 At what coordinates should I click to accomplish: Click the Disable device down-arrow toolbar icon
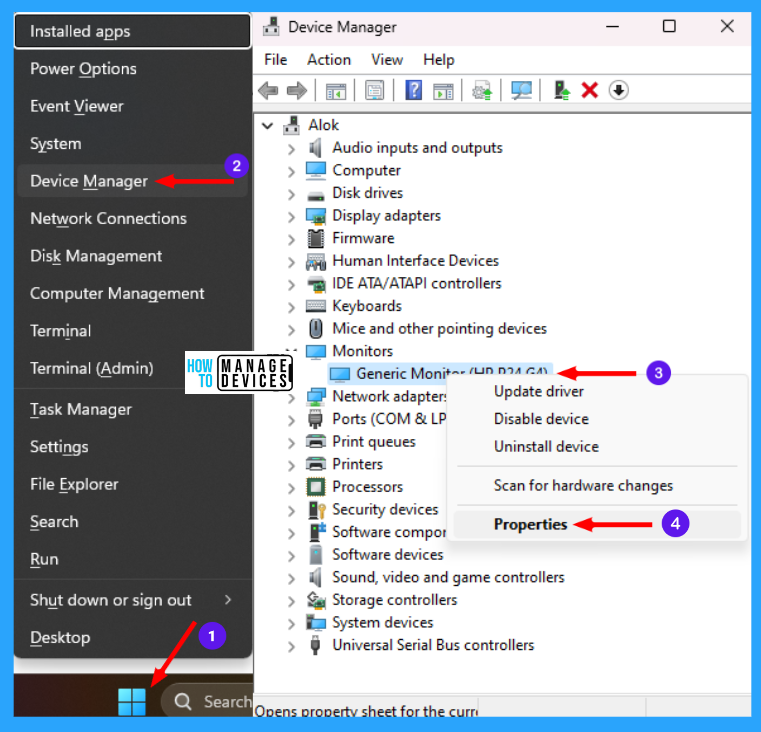tap(618, 90)
